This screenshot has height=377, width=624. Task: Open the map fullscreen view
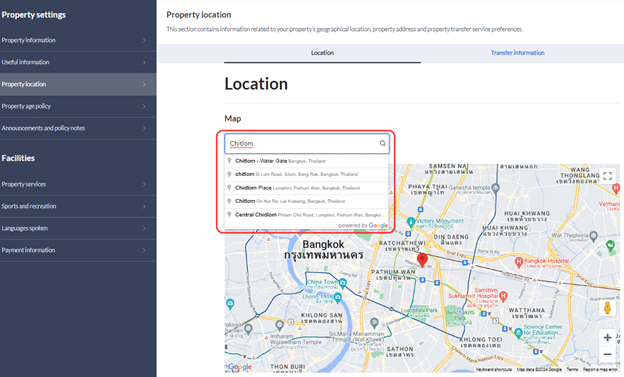coord(607,176)
